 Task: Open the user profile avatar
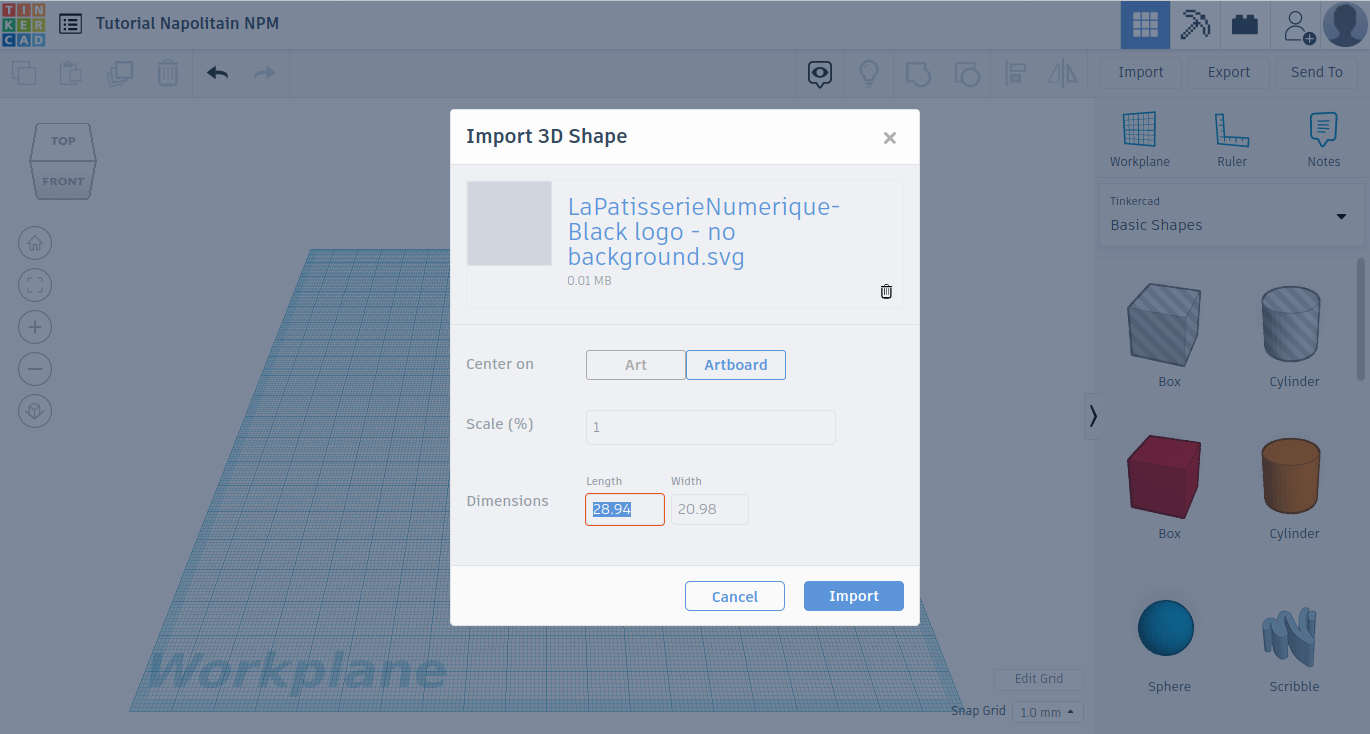[1345, 24]
